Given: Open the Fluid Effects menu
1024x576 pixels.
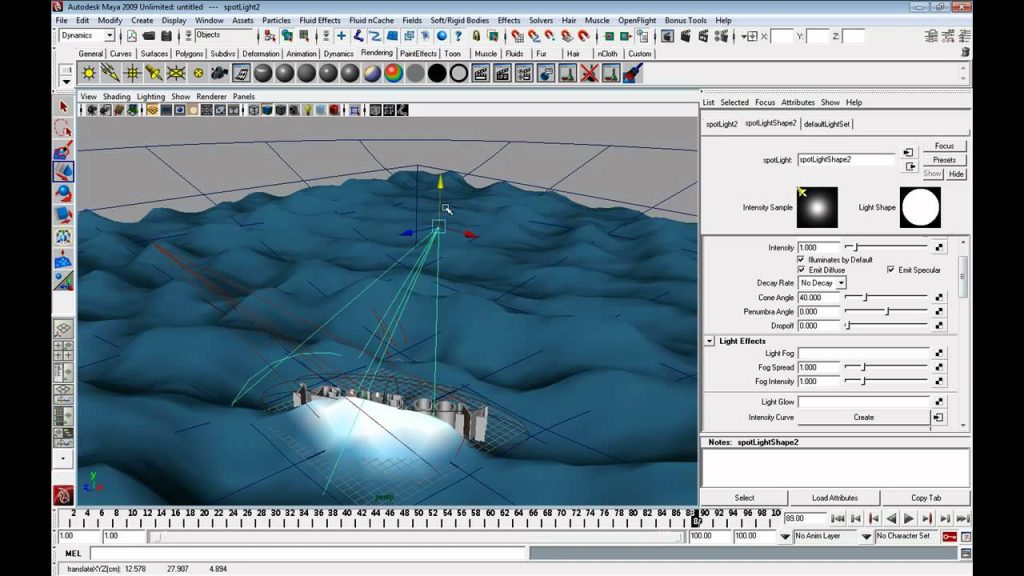Looking at the screenshot, I should (x=320, y=20).
